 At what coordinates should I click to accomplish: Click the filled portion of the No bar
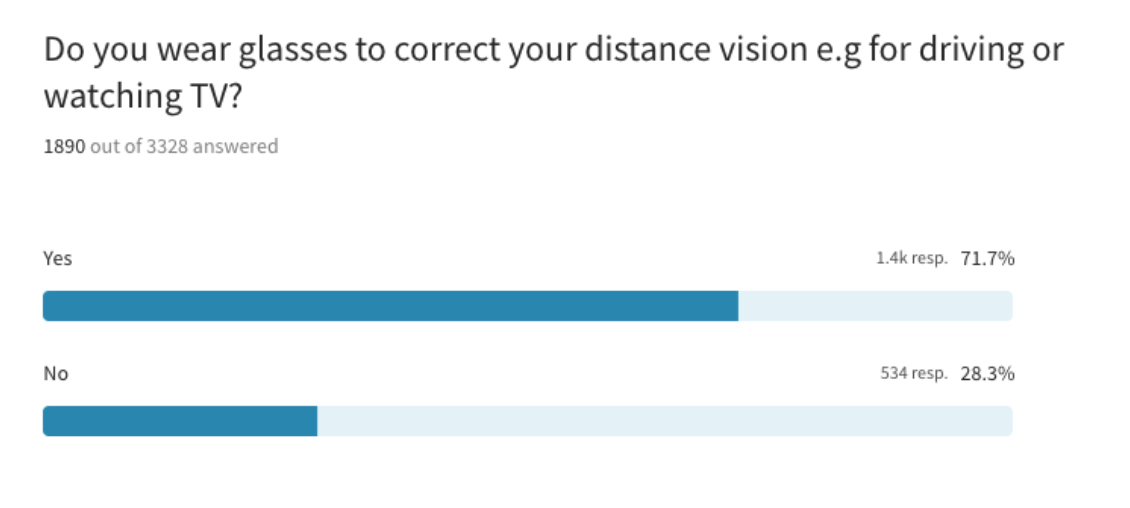click(x=180, y=422)
